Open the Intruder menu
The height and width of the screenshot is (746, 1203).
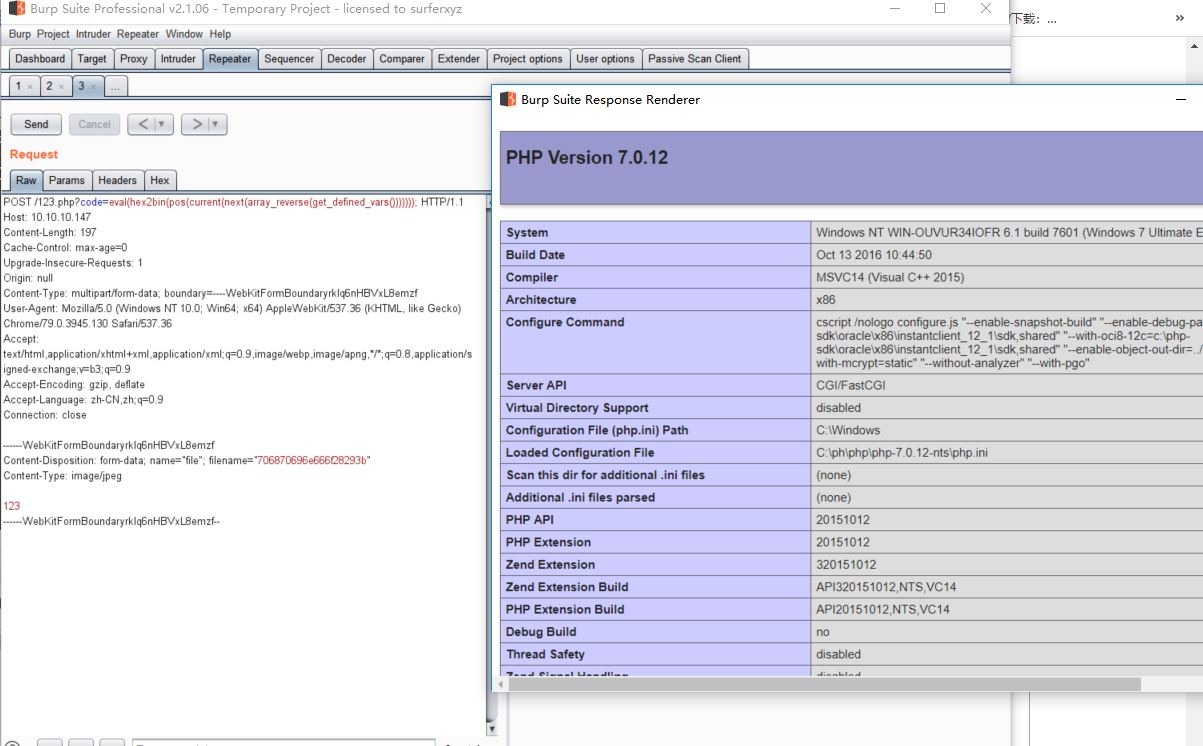point(94,34)
